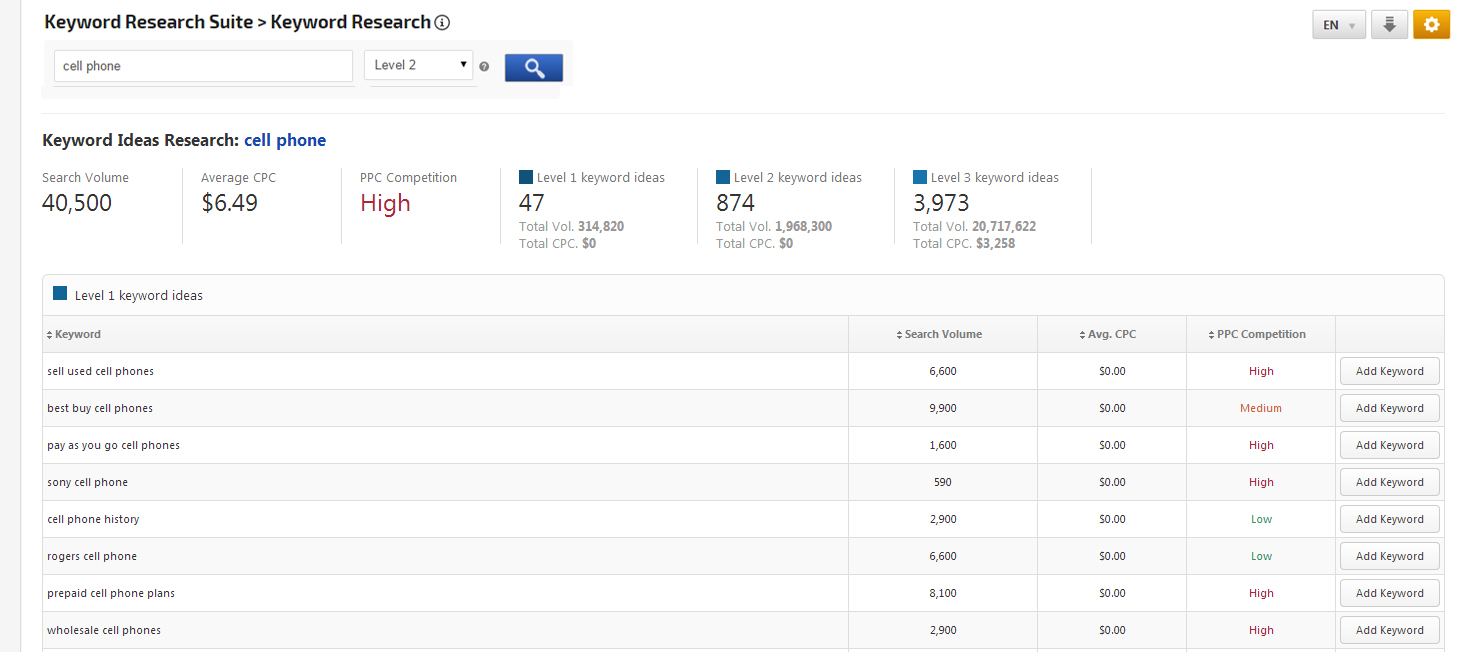
Task: Add keyword for wholesale cell phones
Action: (x=1389, y=630)
